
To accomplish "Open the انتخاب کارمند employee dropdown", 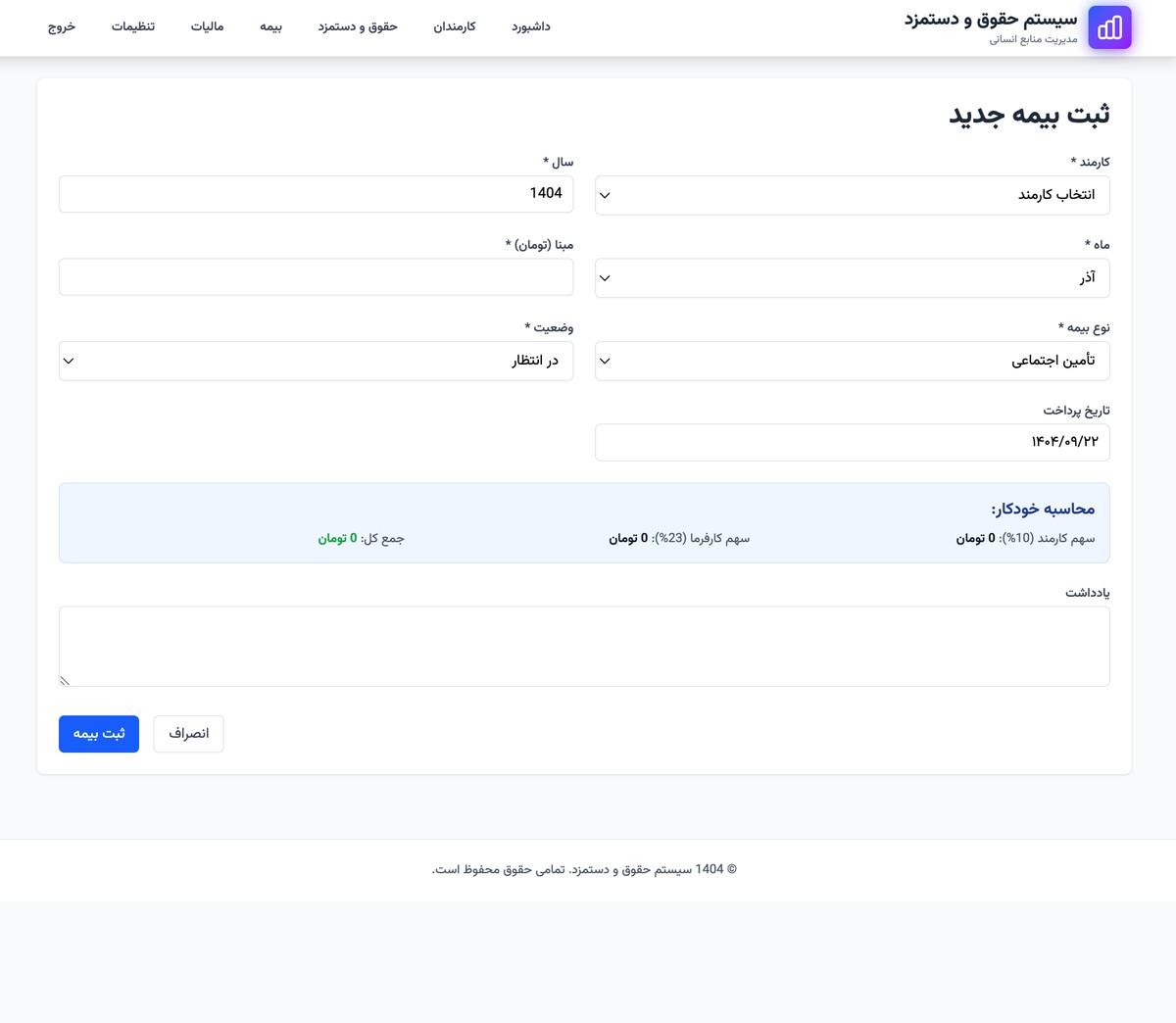I will tap(852, 194).
